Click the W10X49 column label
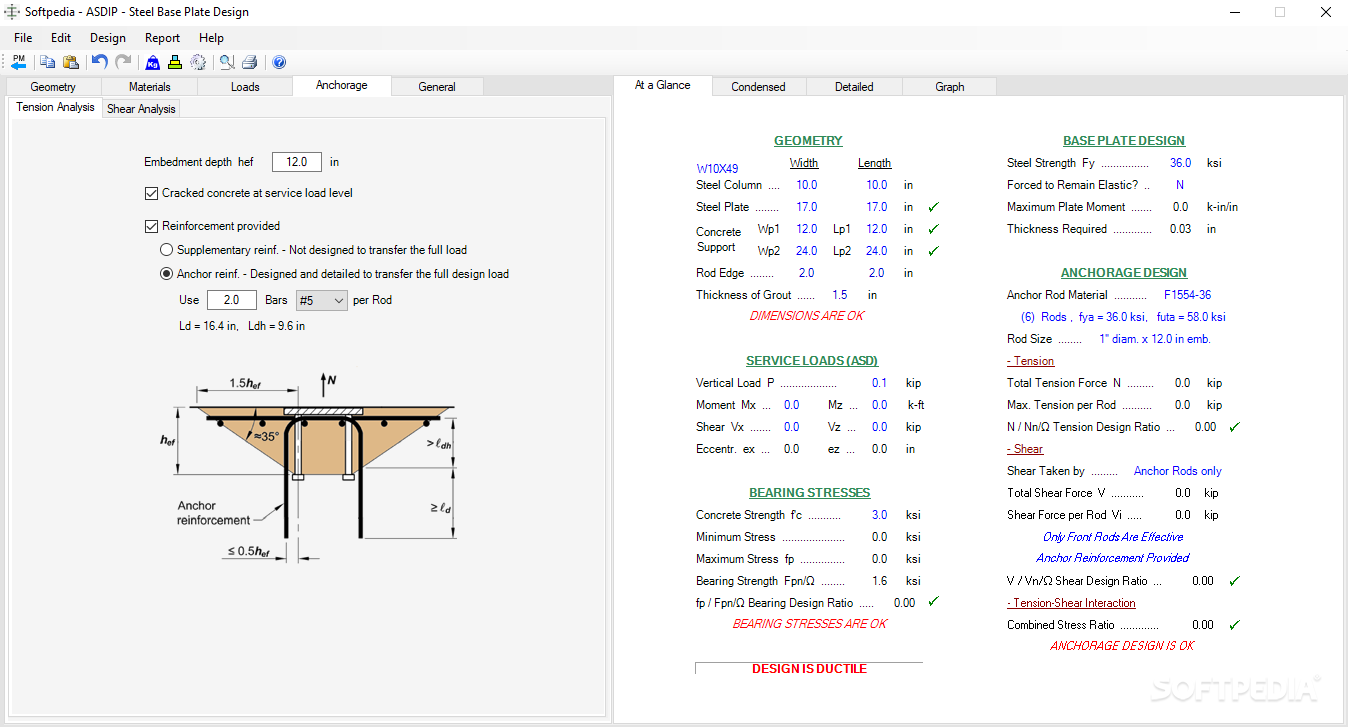Viewport: 1348px width, 727px height. [717, 169]
